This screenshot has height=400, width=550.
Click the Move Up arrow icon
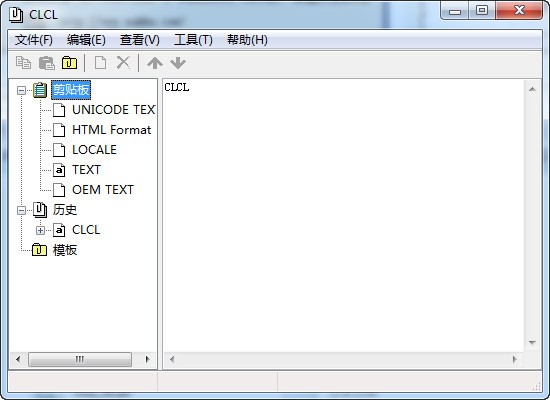(155, 63)
